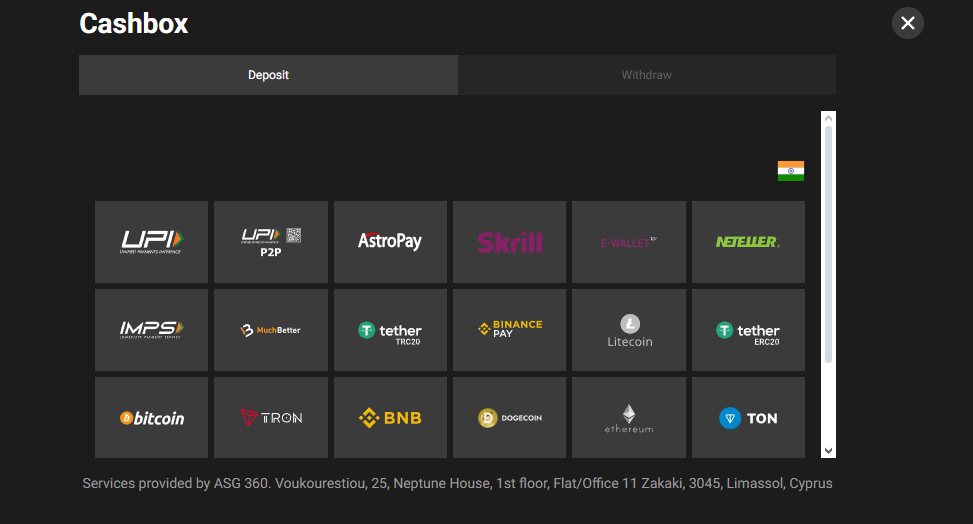The image size is (973, 524).
Task: Choose Binance Pay for deposit
Action: pyautogui.click(x=509, y=329)
